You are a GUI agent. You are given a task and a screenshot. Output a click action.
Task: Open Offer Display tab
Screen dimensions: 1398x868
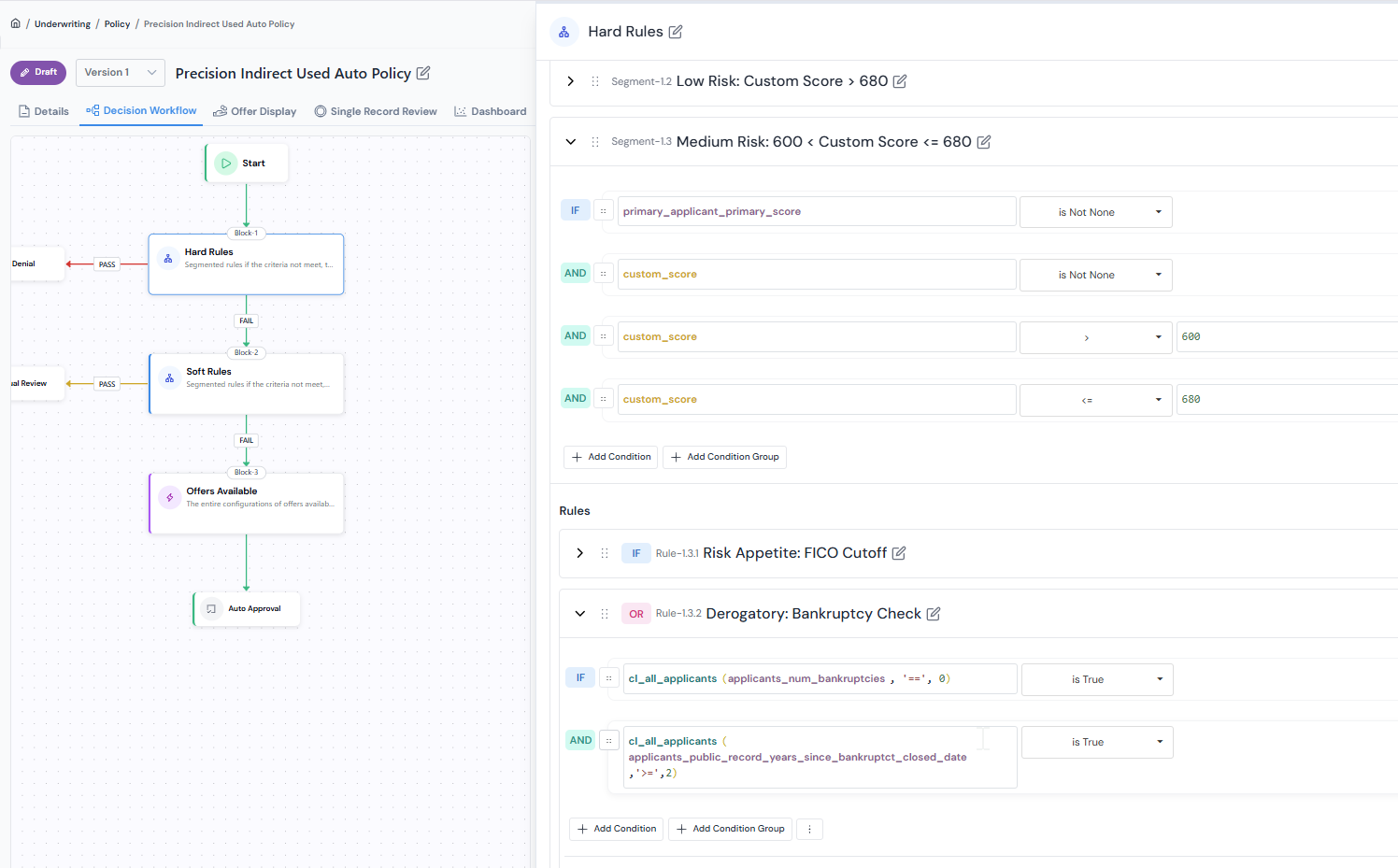tap(254, 111)
